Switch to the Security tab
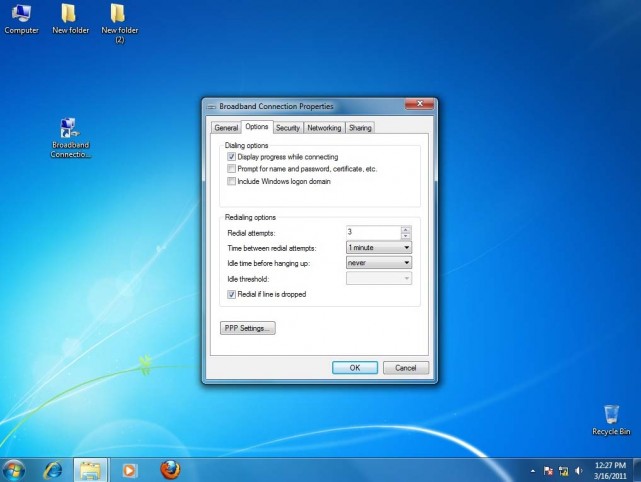 click(x=288, y=128)
